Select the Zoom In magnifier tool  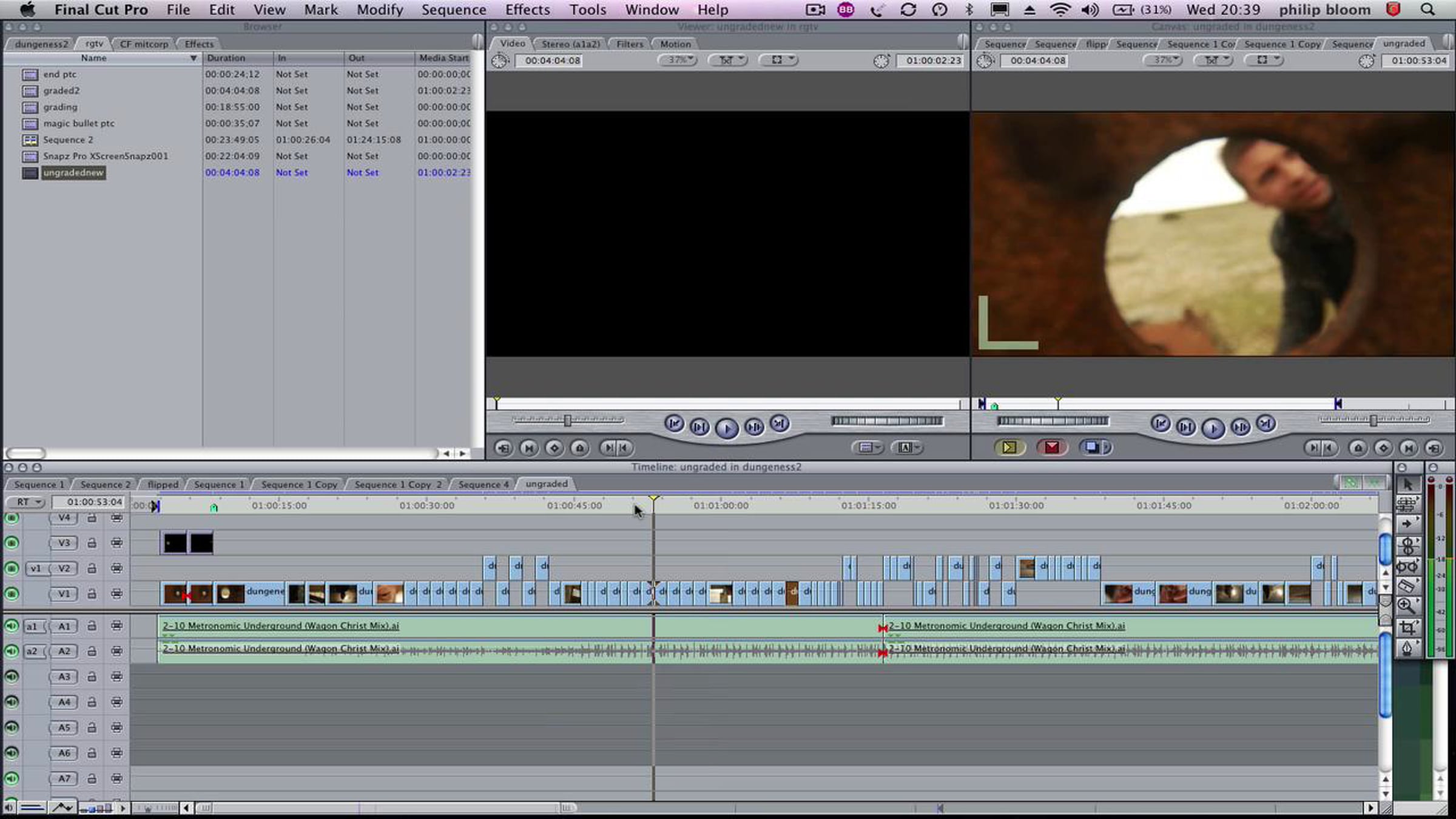1407,606
